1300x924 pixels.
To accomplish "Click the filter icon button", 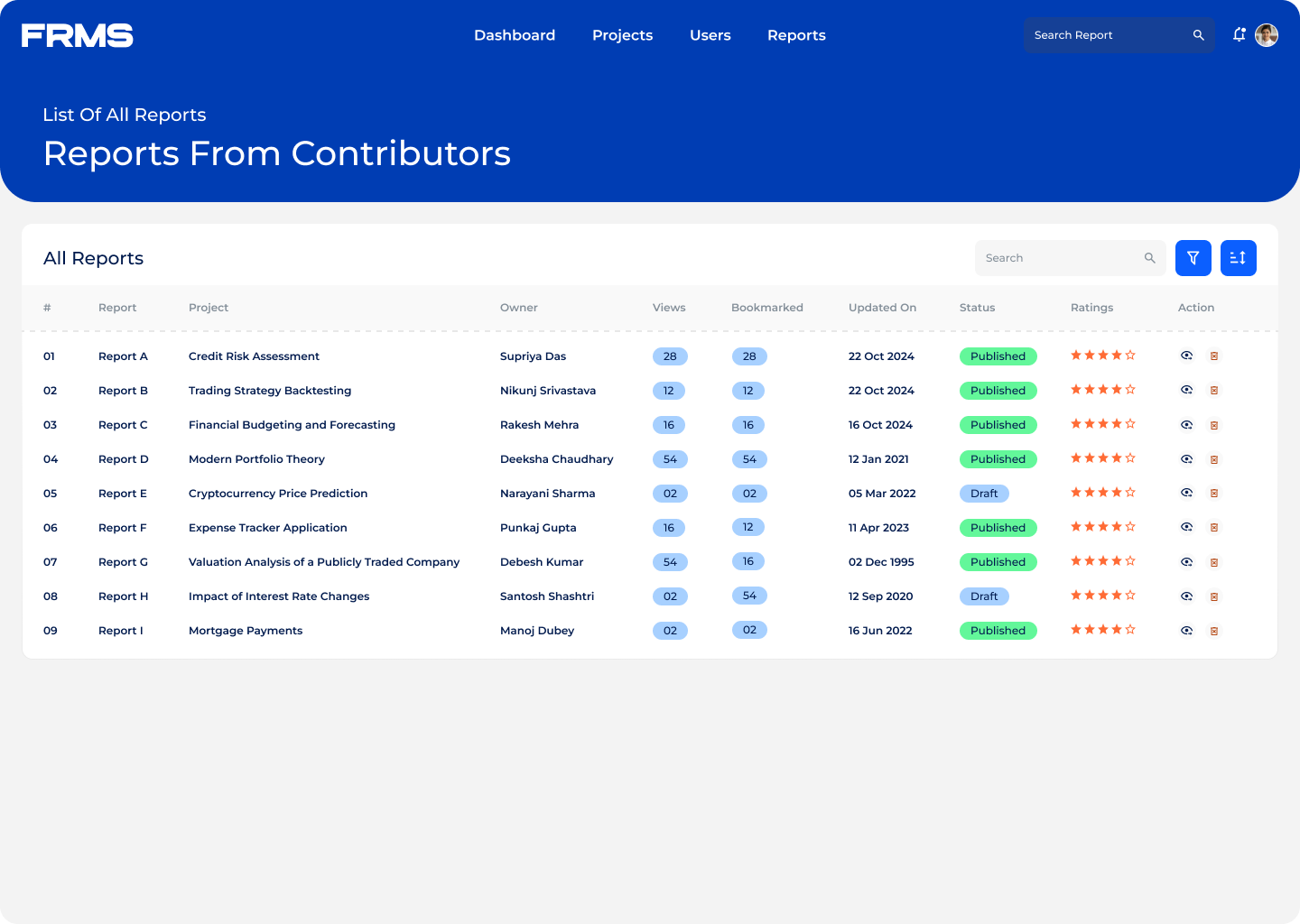I will click(1193, 258).
